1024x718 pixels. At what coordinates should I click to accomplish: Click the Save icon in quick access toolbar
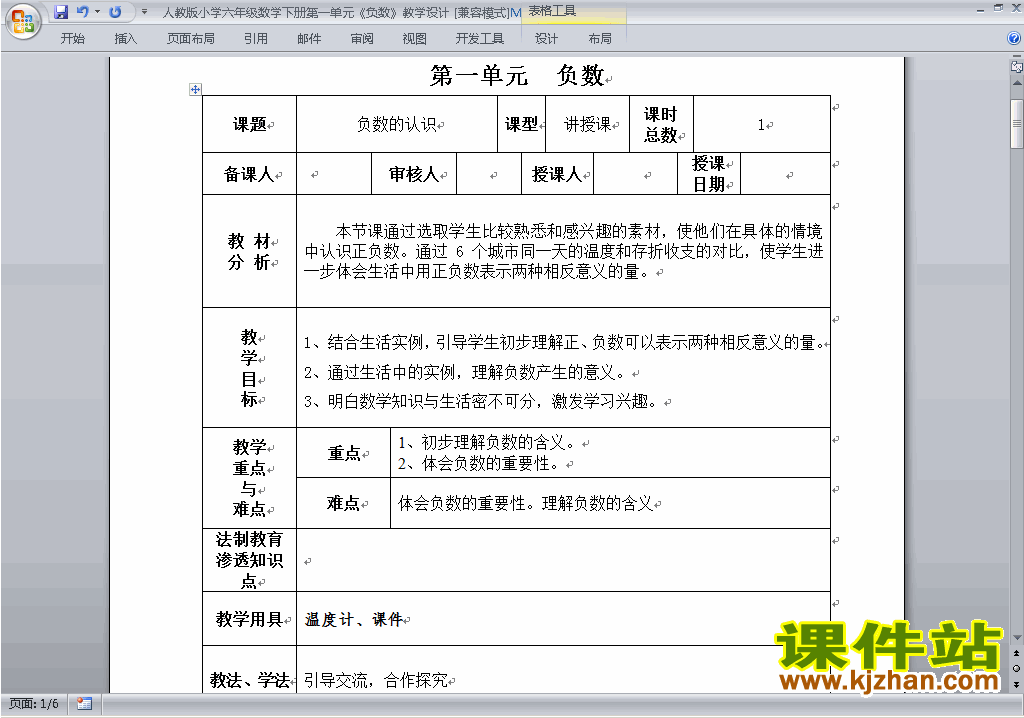tap(61, 12)
